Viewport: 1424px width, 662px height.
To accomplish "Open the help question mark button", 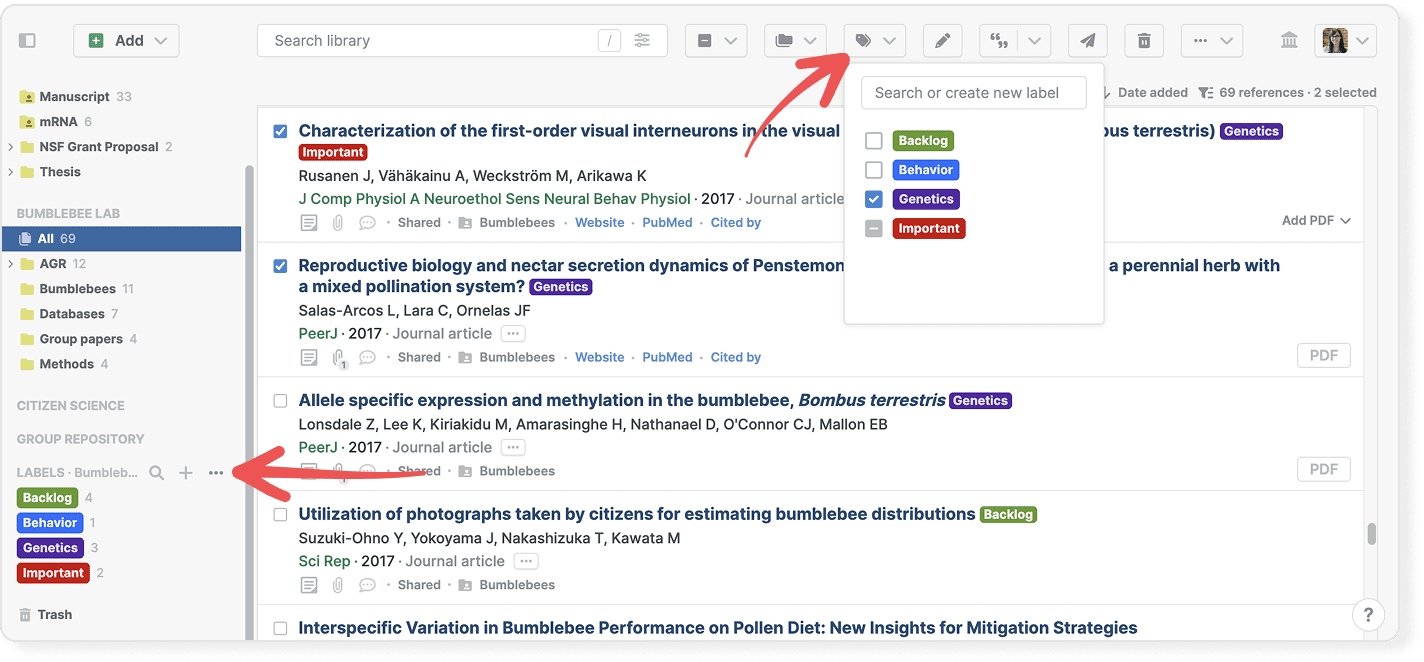I will click(1368, 614).
